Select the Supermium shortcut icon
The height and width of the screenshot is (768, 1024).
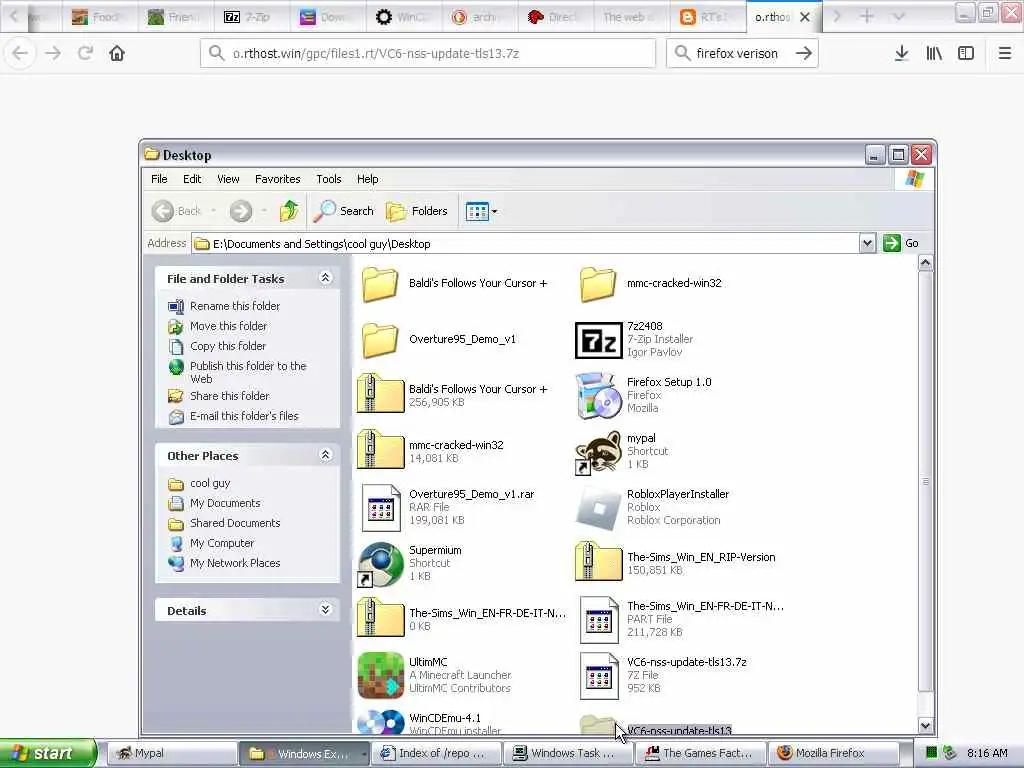(x=381, y=564)
